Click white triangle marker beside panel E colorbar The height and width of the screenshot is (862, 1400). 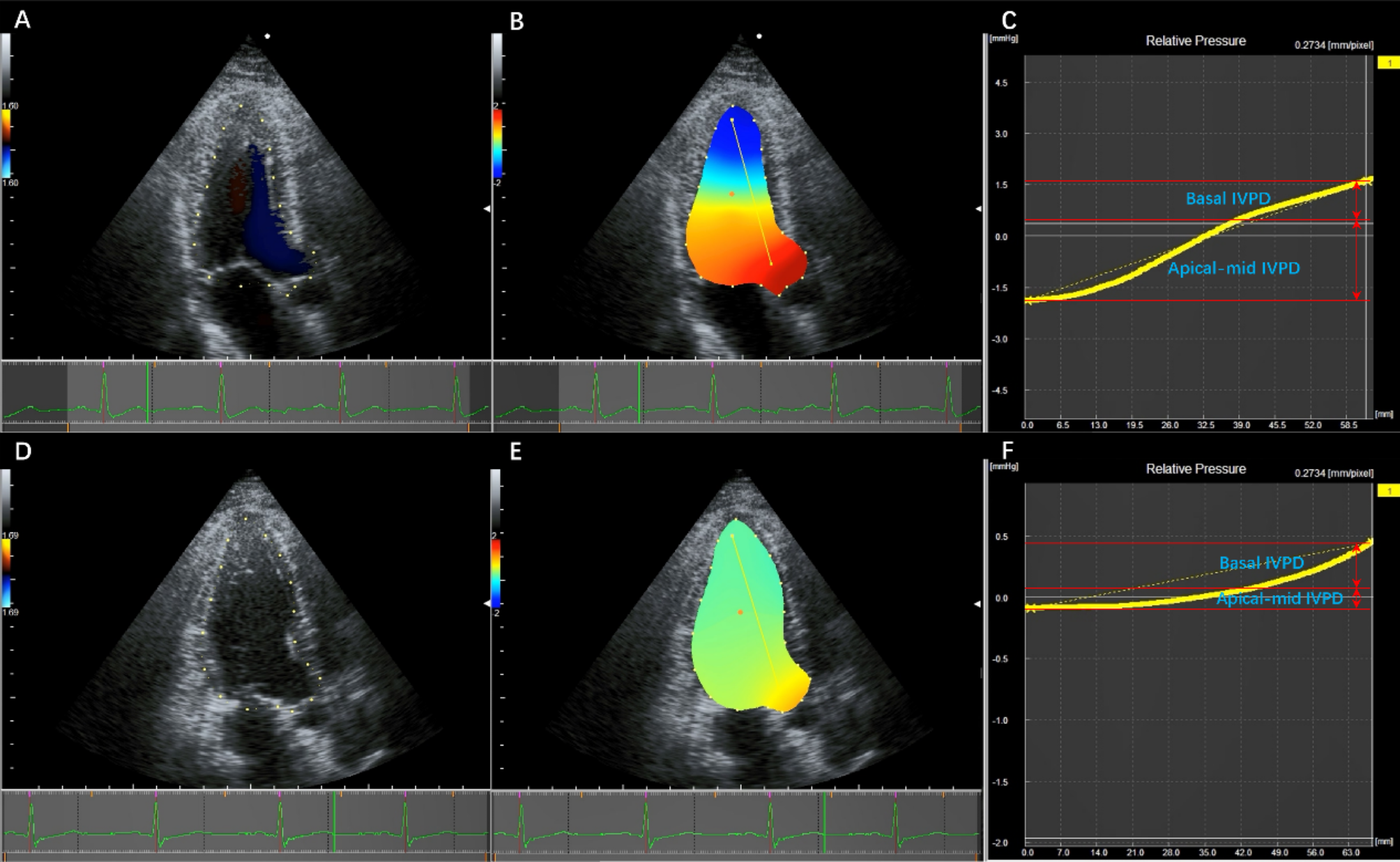[x=487, y=603]
